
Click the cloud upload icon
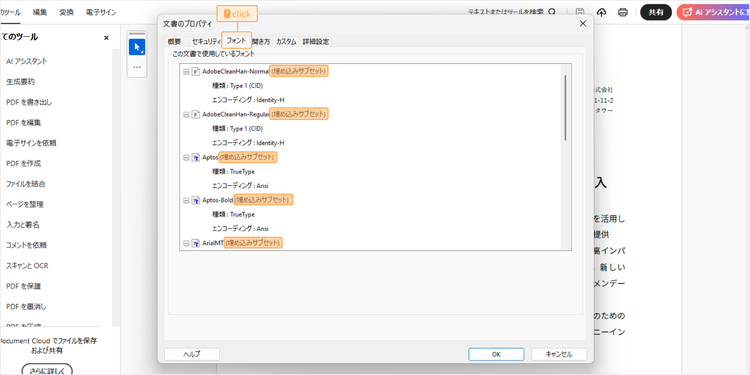602,12
